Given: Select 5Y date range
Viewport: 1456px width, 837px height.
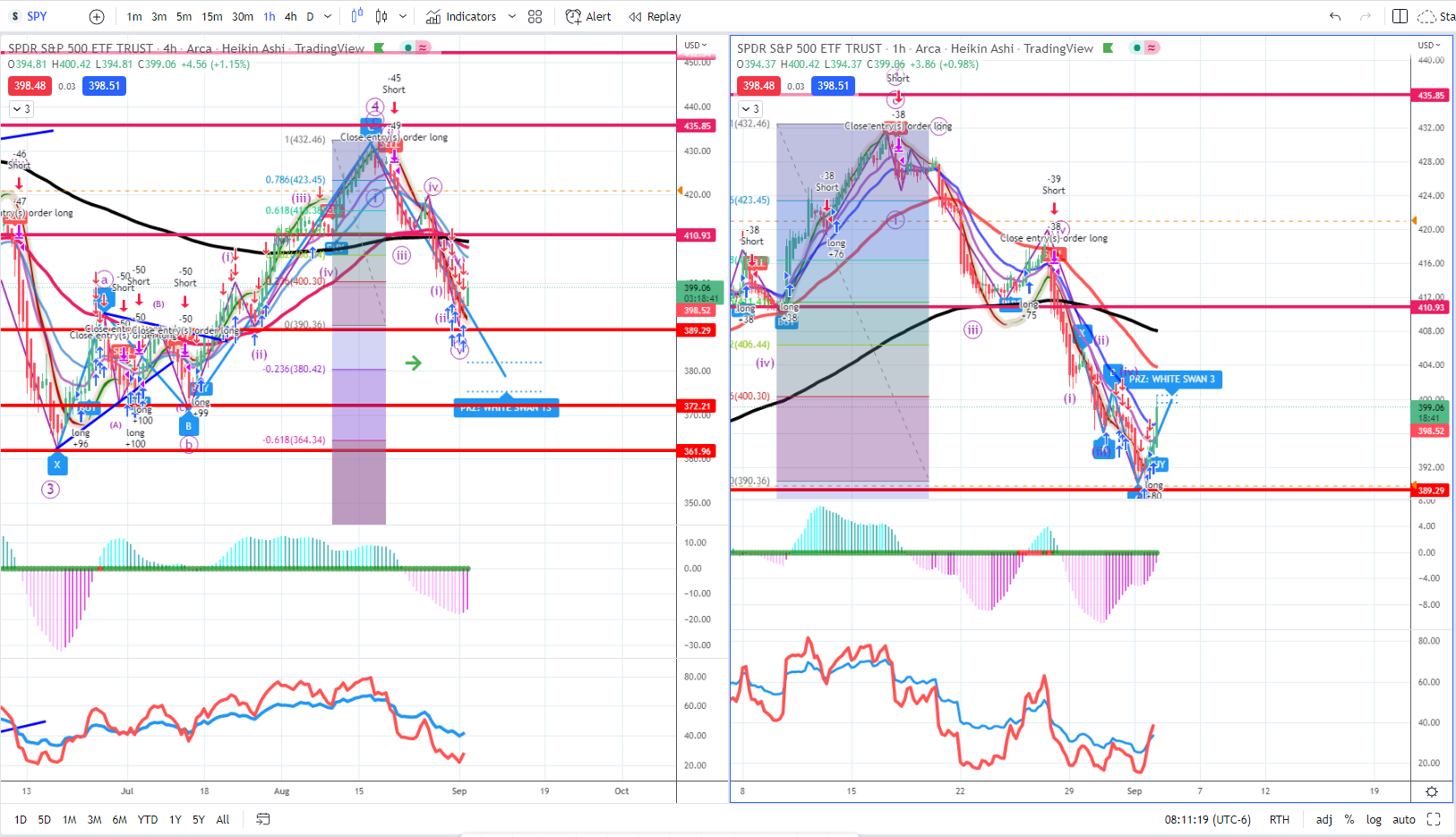Looking at the screenshot, I should [x=199, y=819].
